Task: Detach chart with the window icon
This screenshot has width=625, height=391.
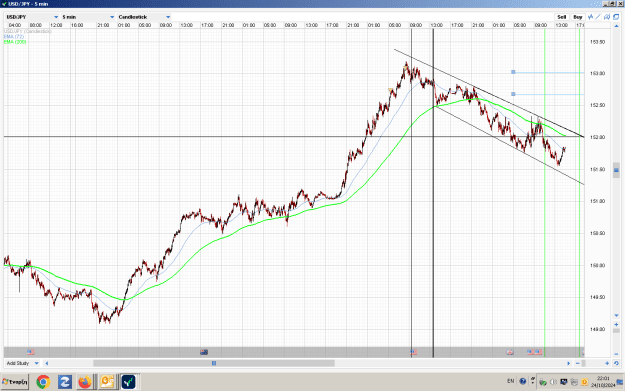Action: pyautogui.click(x=616, y=17)
